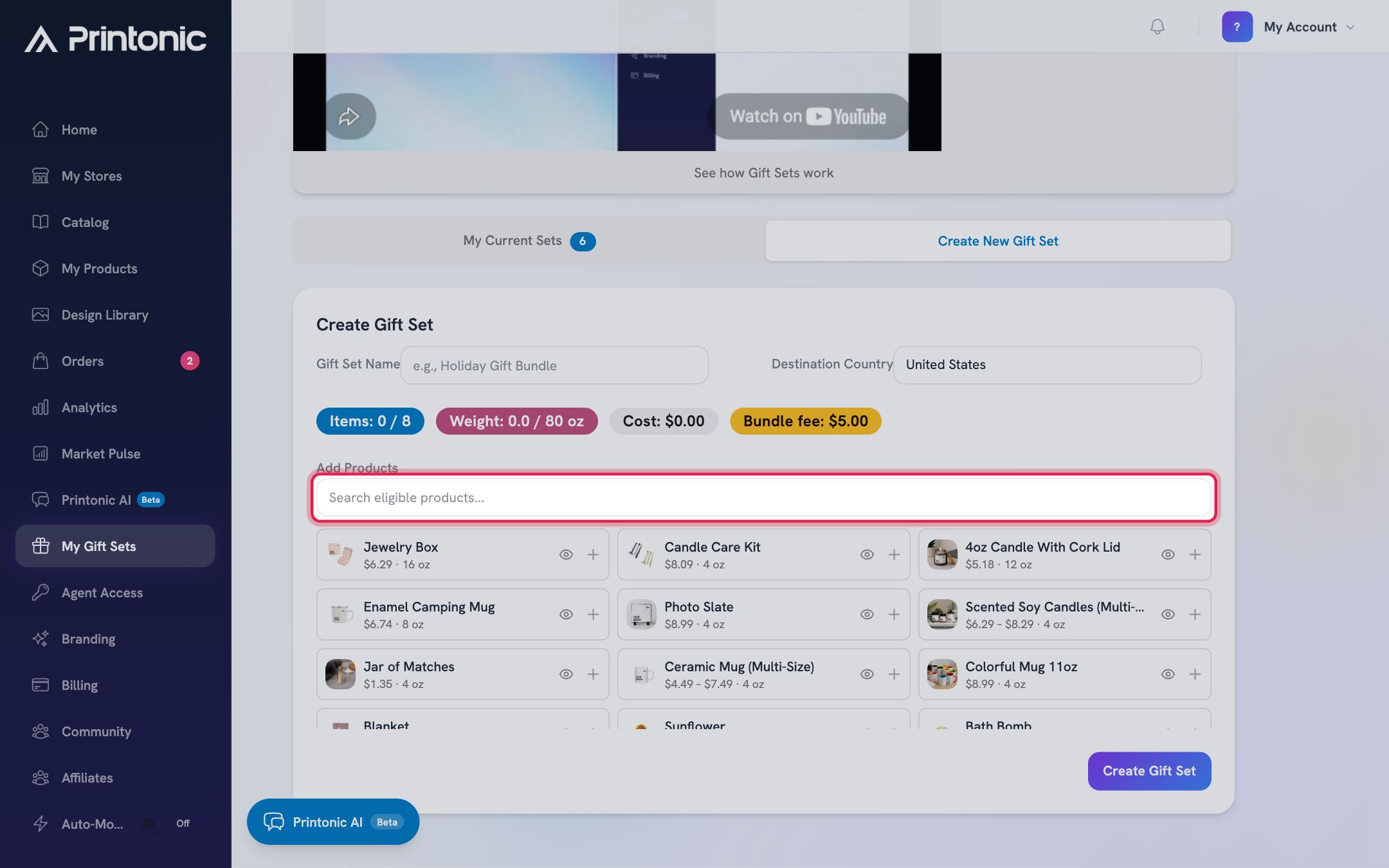Preview 4oz Candle With Cork Lid
The image size is (1389, 868).
1168,554
